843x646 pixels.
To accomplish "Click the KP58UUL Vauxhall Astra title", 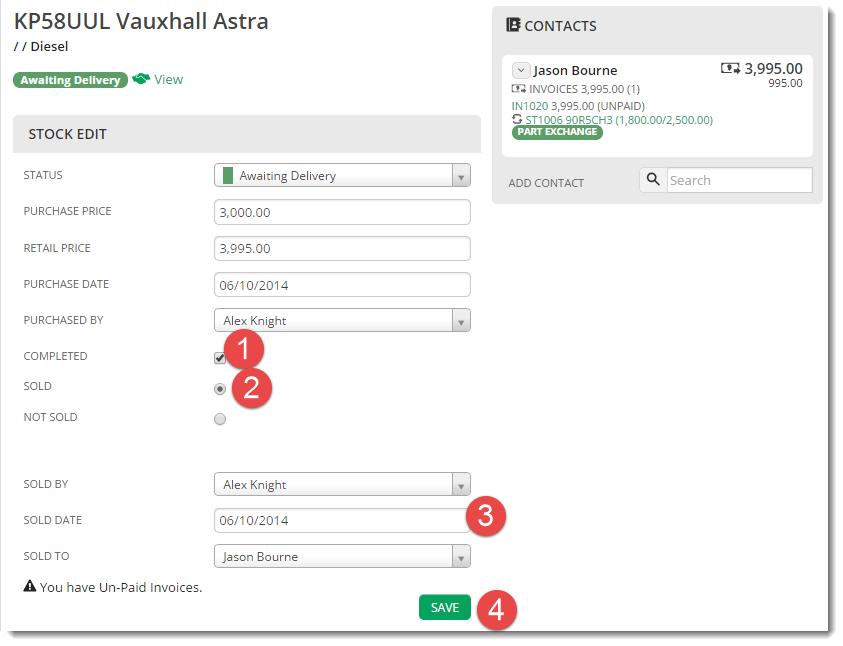I will [141, 21].
